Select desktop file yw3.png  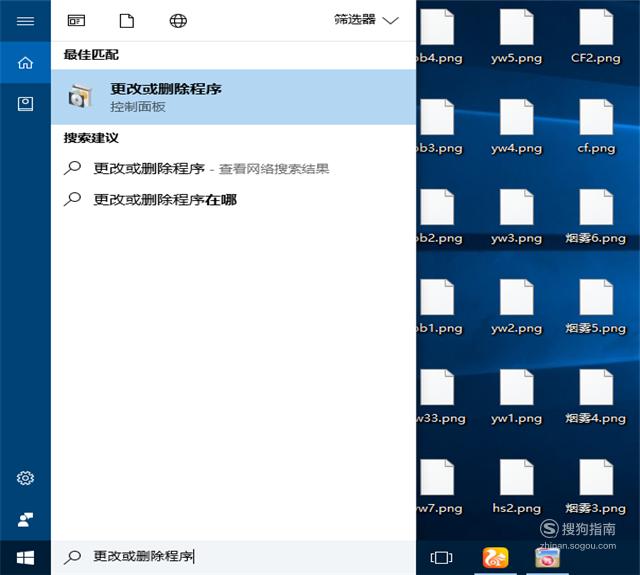pyautogui.click(x=516, y=218)
